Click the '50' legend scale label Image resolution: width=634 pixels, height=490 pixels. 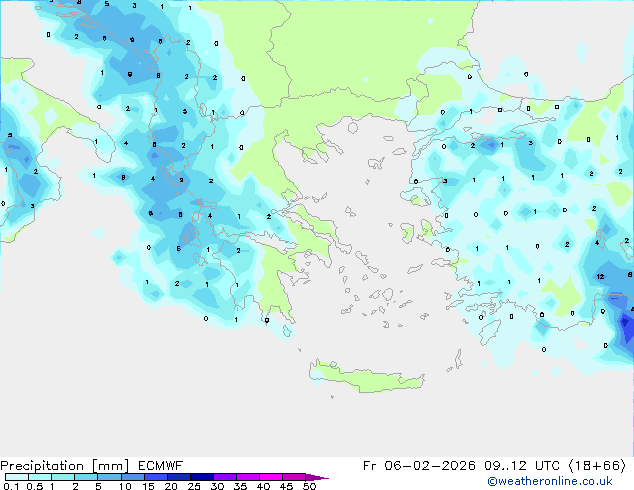[x=309, y=486]
